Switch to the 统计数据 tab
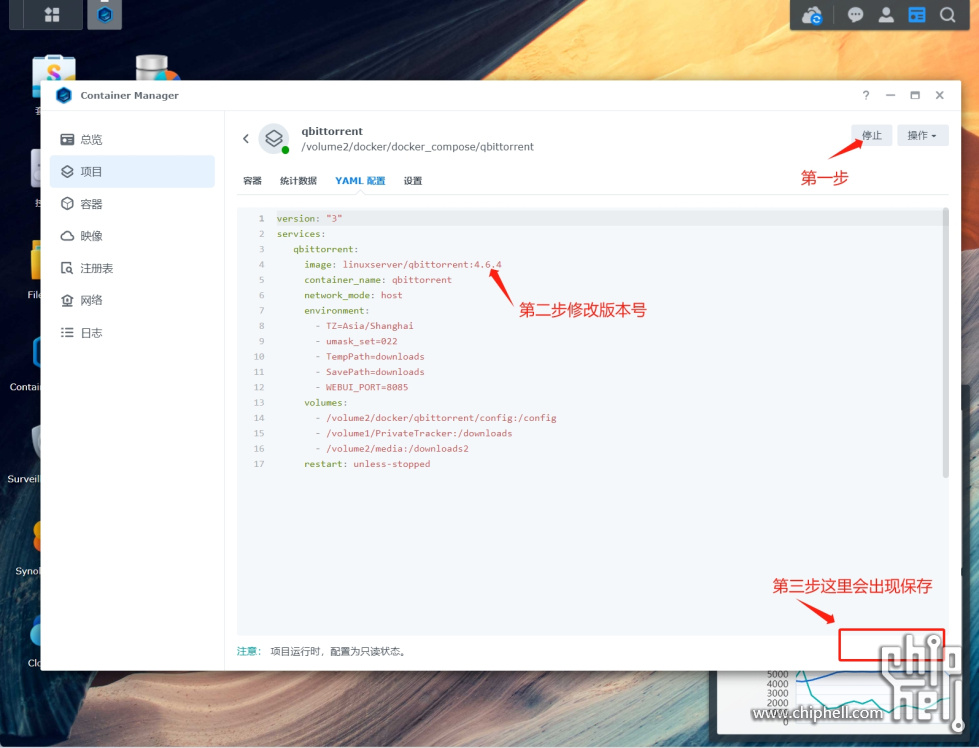Image resolution: width=979 pixels, height=748 pixels. [x=298, y=180]
